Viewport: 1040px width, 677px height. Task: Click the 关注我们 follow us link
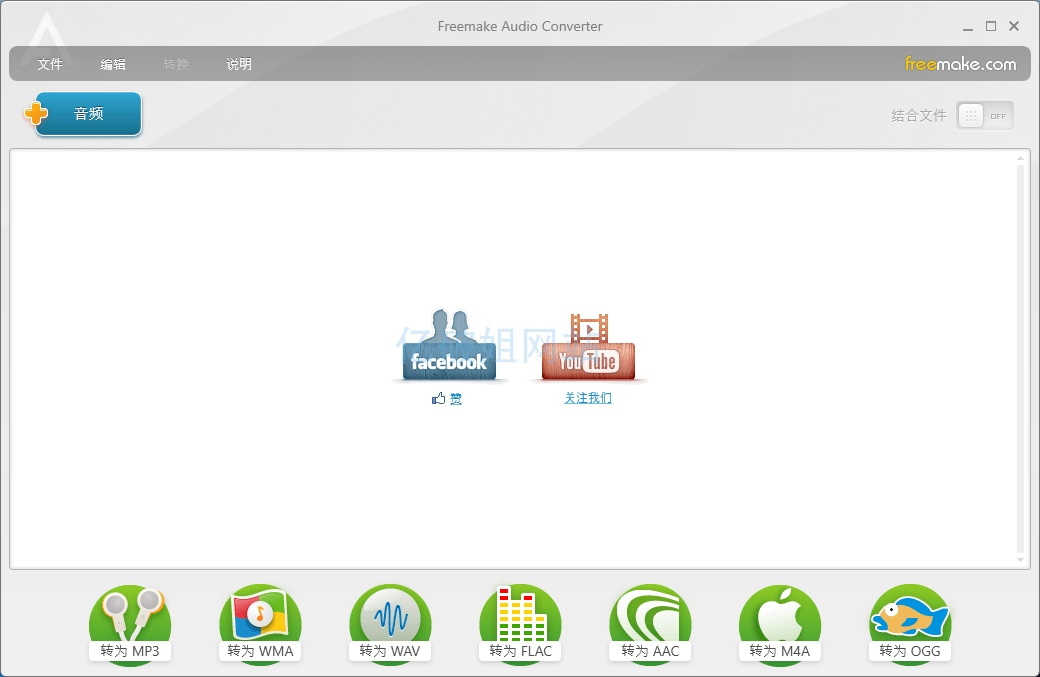click(x=588, y=398)
